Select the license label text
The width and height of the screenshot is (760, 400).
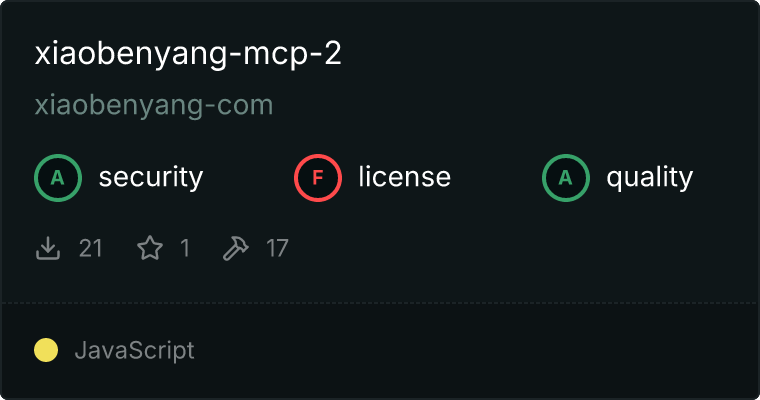(405, 177)
